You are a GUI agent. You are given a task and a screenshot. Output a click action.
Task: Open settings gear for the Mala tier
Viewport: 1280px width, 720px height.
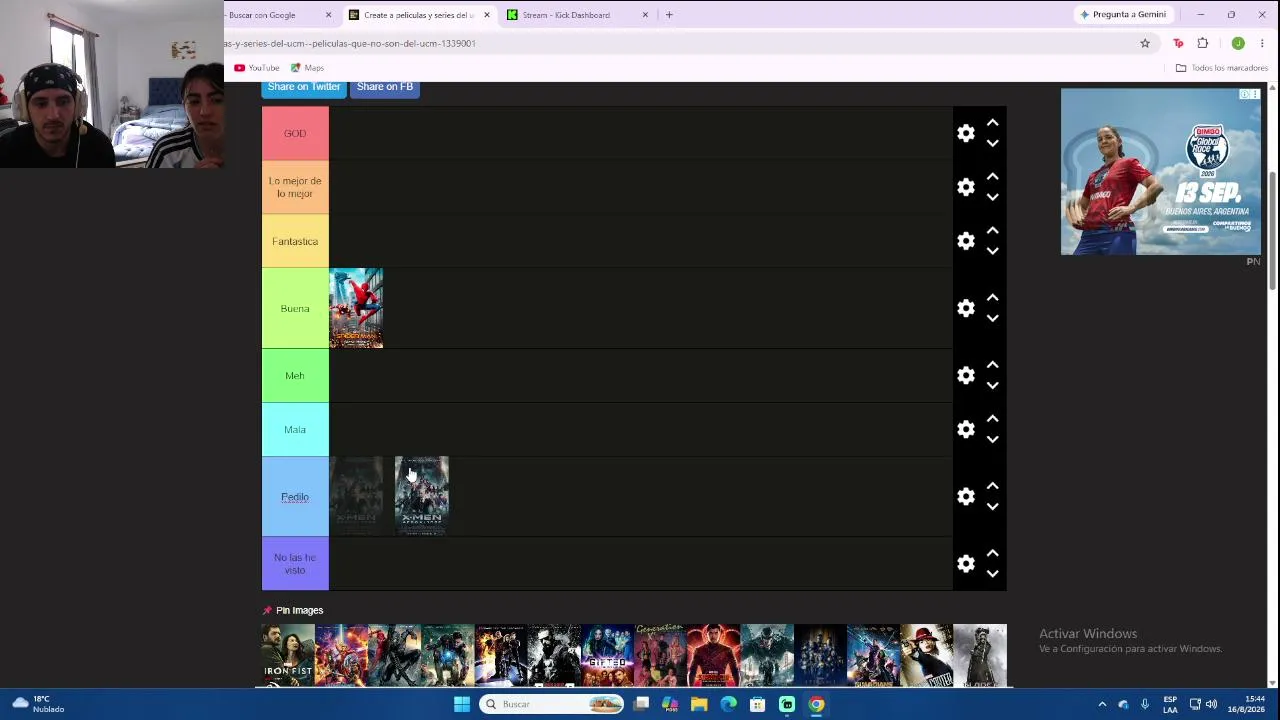[x=966, y=429]
